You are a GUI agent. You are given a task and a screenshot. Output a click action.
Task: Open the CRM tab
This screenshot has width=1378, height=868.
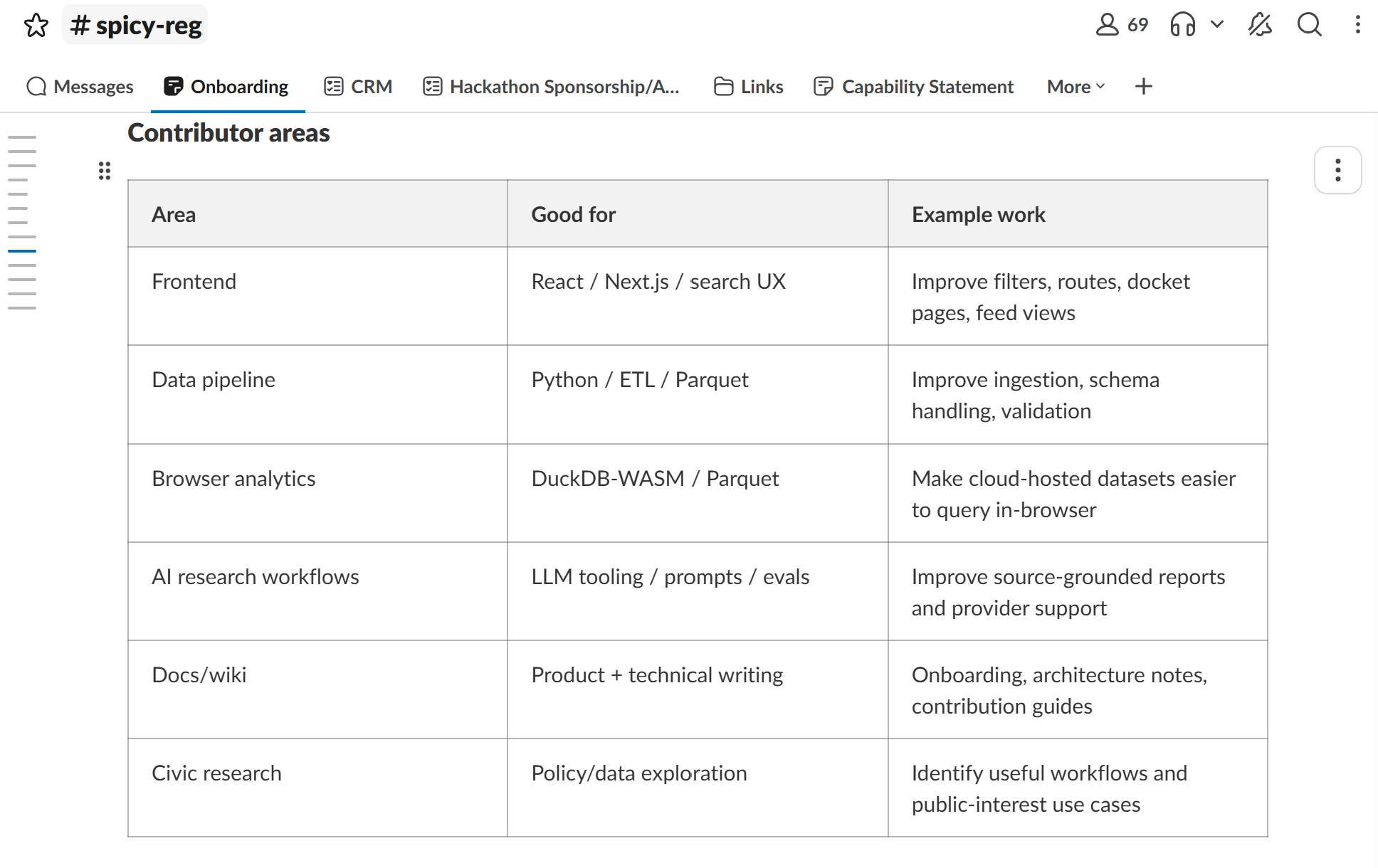coord(358,87)
